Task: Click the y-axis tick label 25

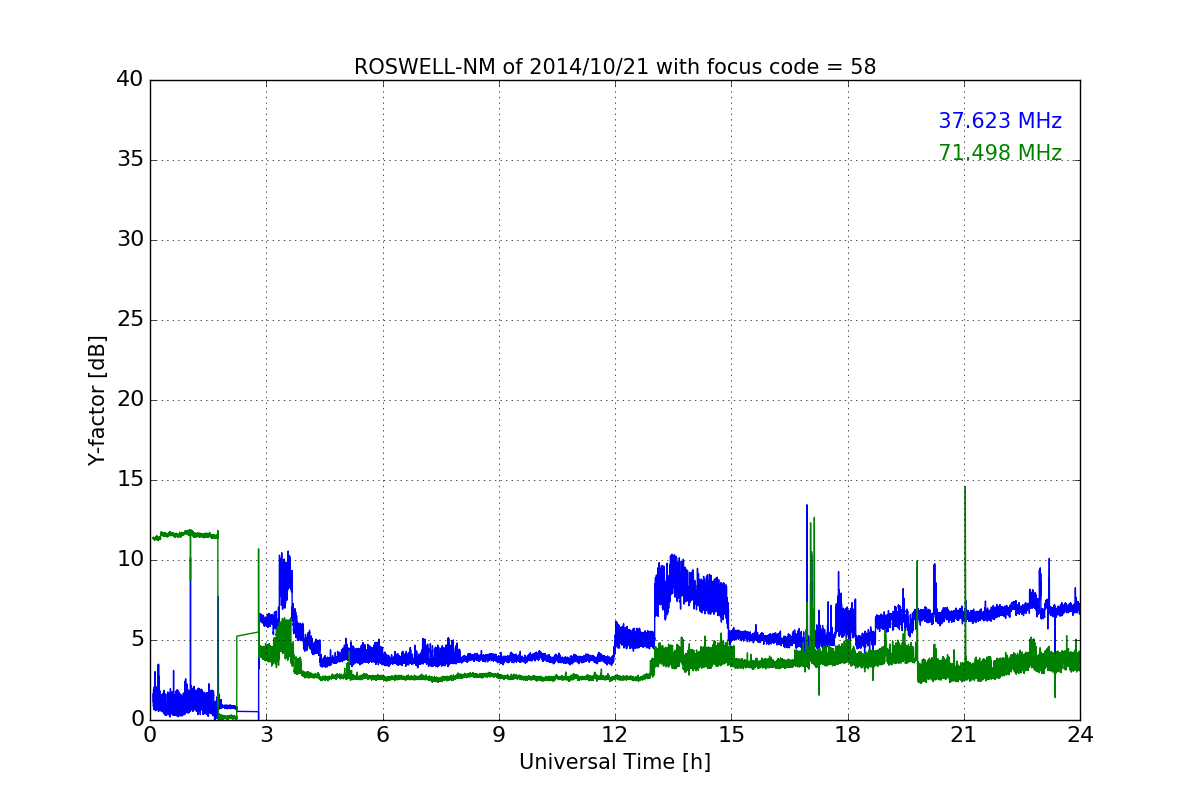Action: [129, 320]
